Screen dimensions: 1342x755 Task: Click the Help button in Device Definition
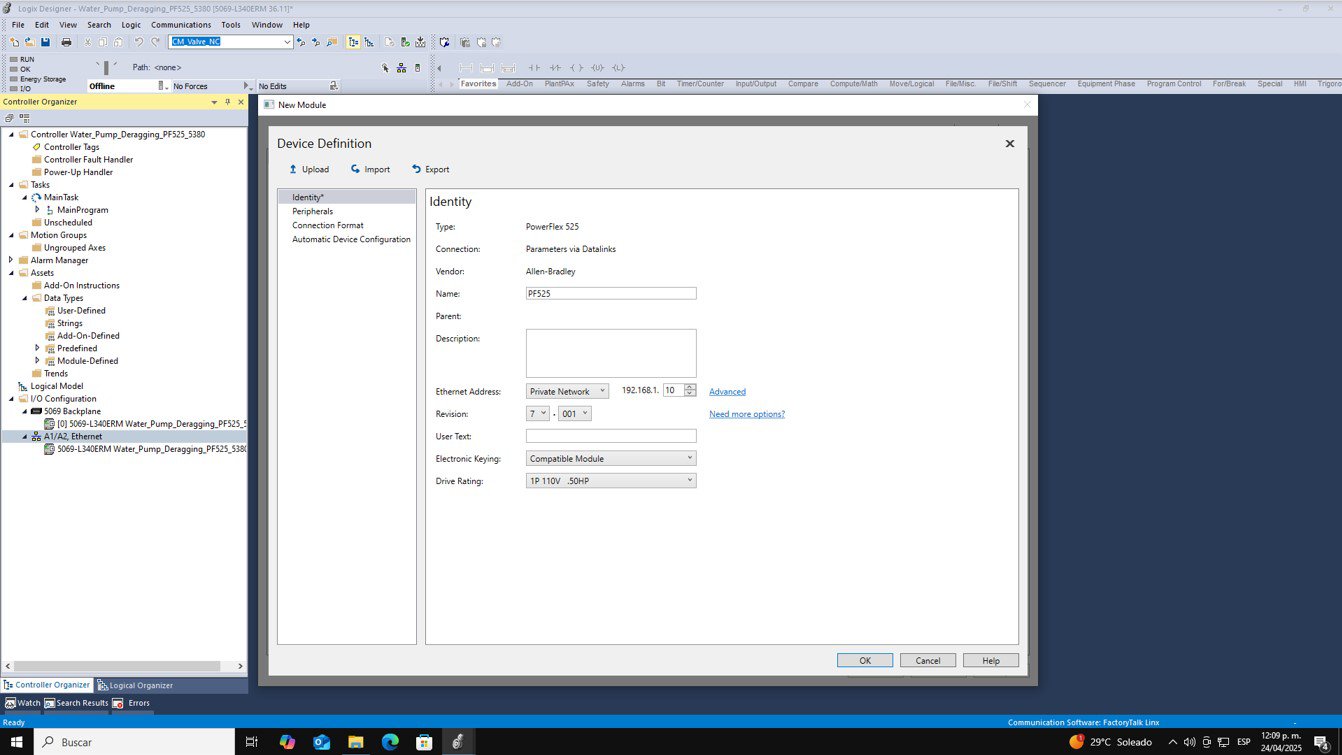[991, 660]
